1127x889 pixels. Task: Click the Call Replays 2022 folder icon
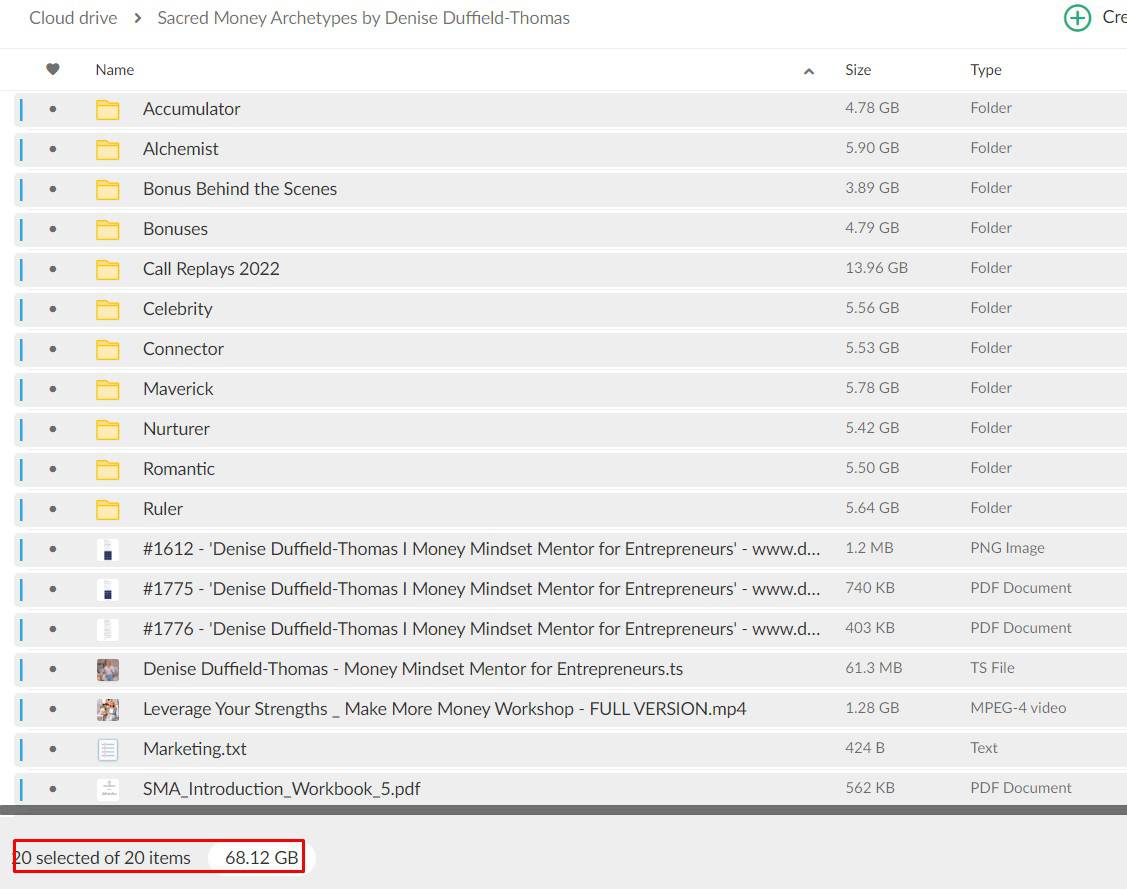[x=108, y=270]
